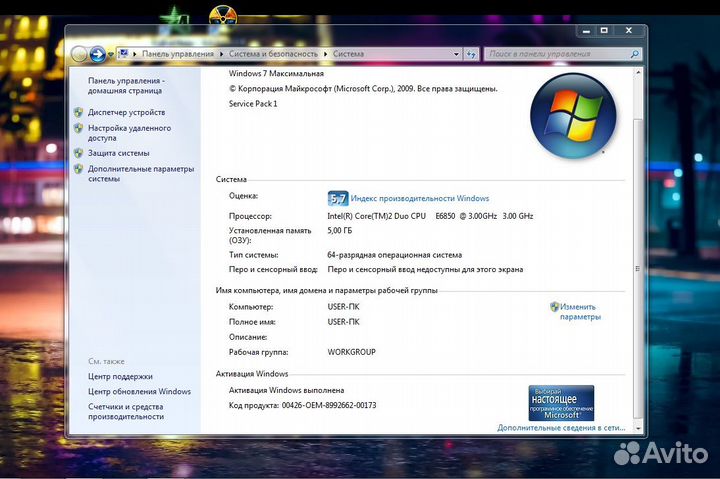Viewport: 720px width, 479px height.
Task: Click shield icon beside 'Диспетчер устройств'
Action: tap(79, 112)
